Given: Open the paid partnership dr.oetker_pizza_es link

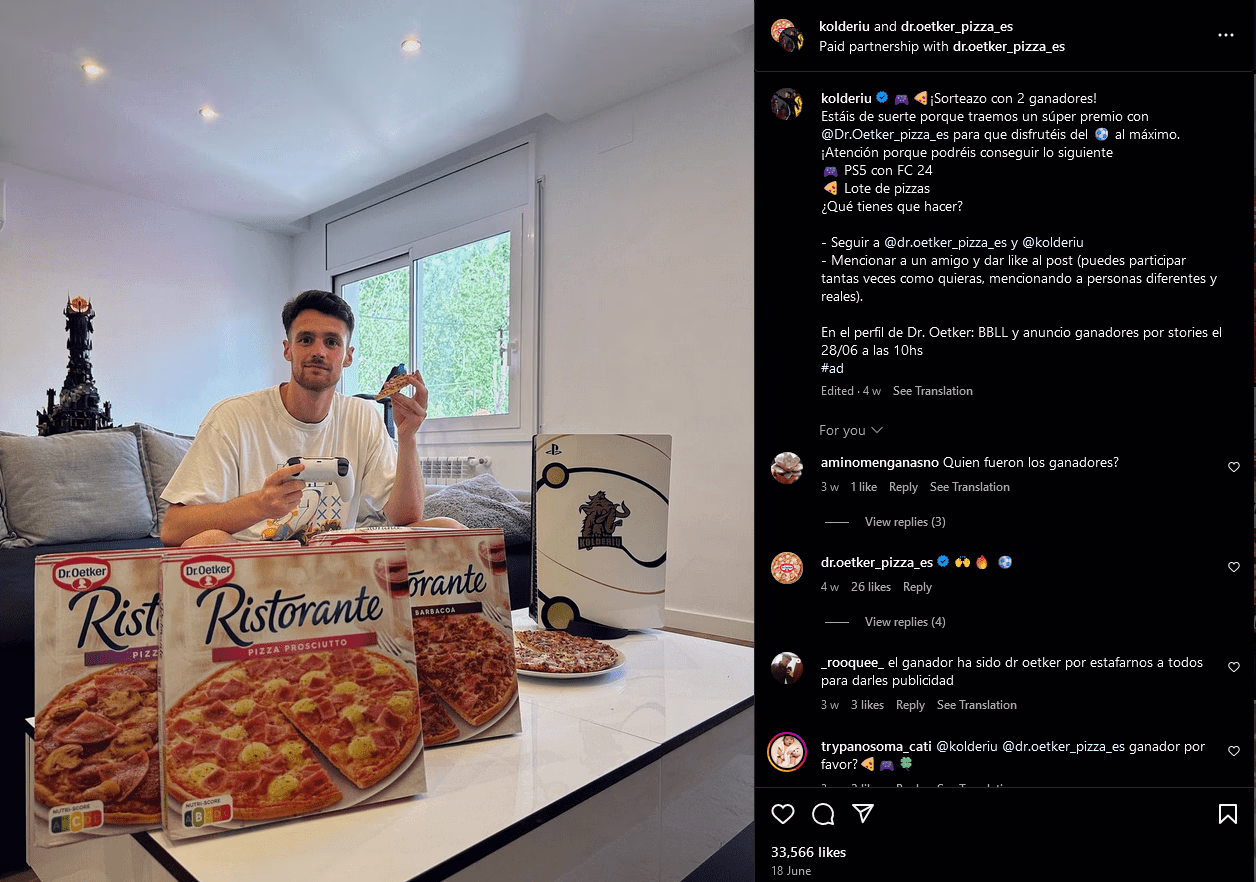Looking at the screenshot, I should (x=1009, y=46).
